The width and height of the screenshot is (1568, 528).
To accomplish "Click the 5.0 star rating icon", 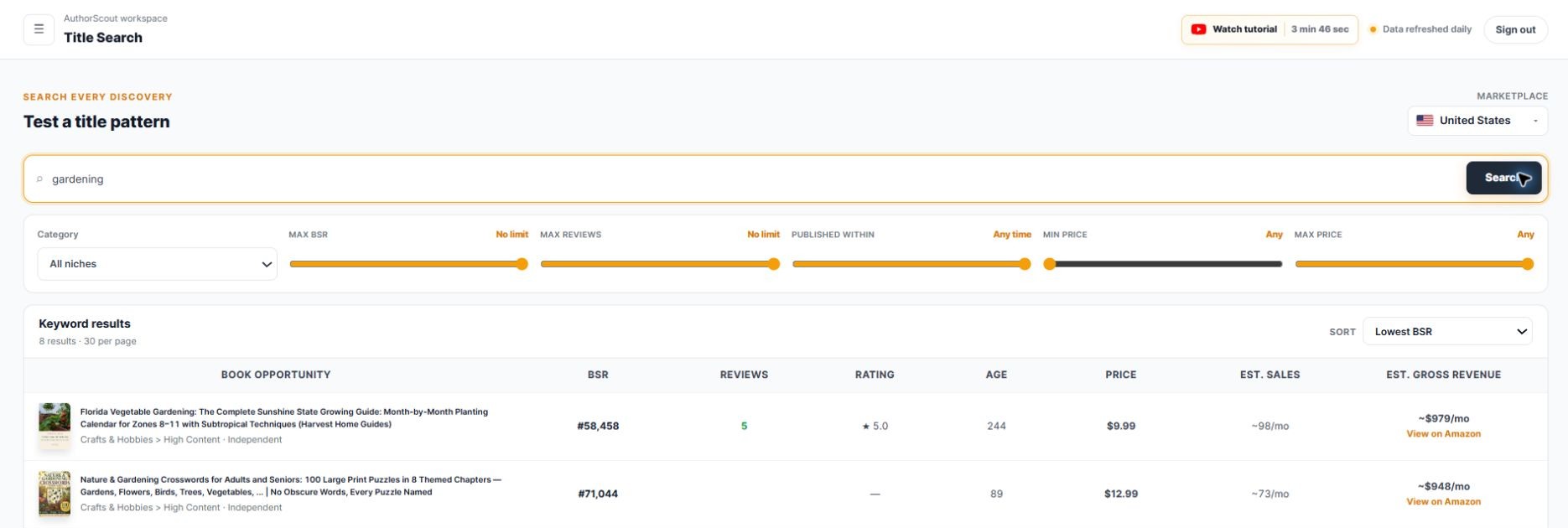I will click(x=865, y=427).
